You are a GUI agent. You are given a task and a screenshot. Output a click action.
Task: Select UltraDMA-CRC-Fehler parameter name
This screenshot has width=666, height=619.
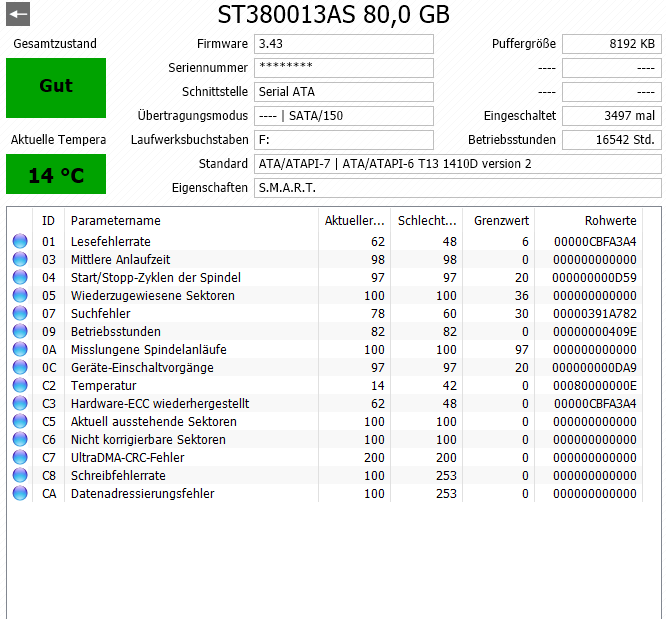[x=127, y=457]
